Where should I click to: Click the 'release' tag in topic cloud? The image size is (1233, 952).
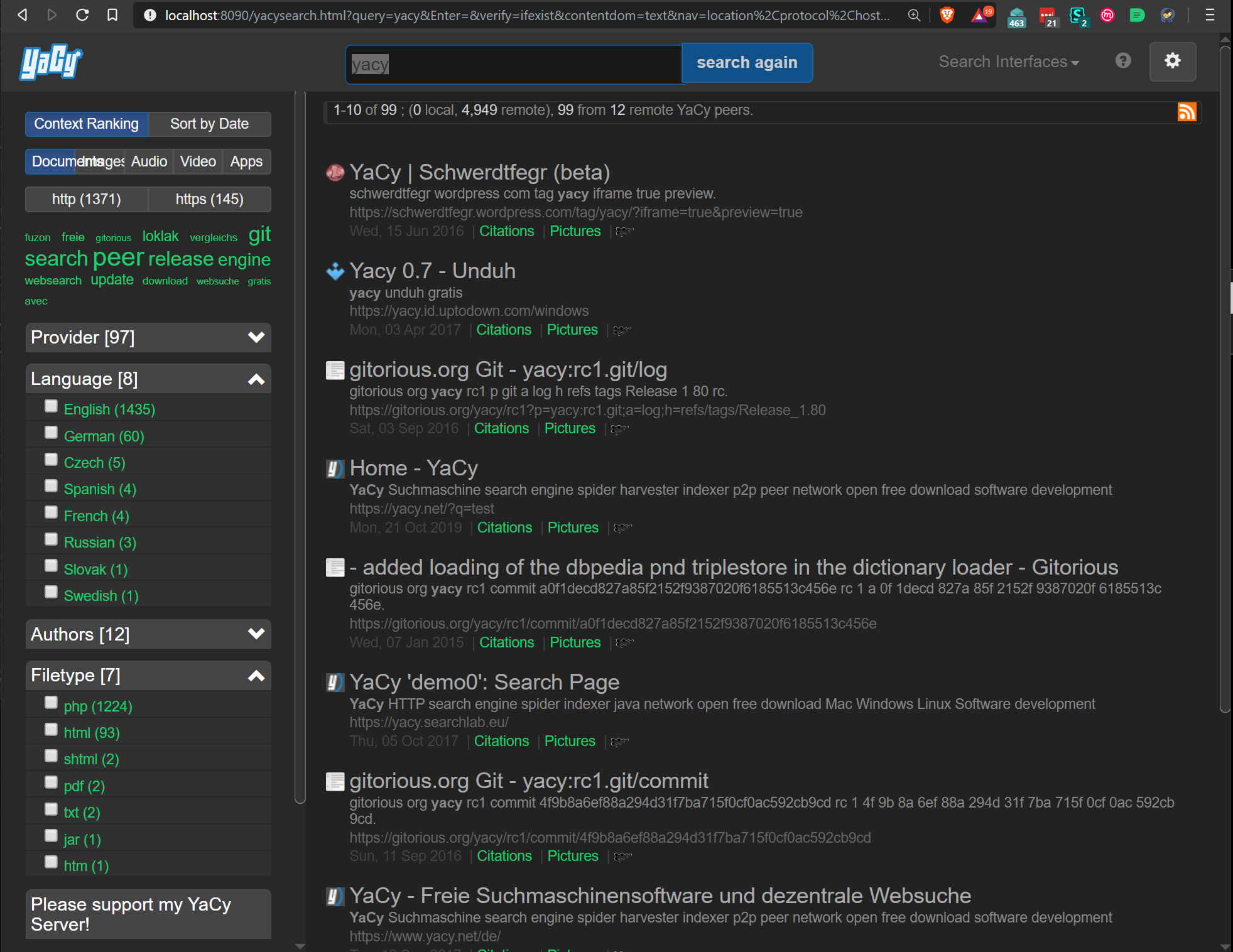181,259
